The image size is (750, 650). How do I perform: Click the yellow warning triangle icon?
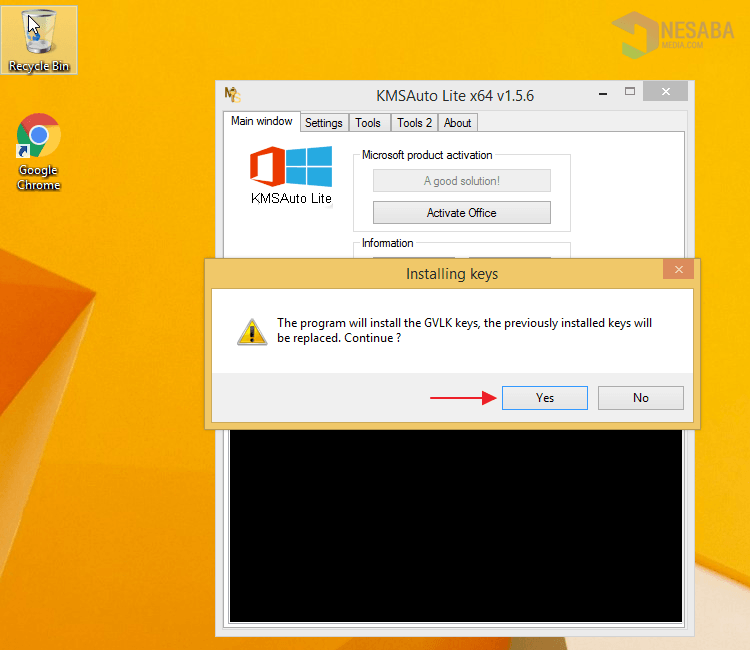(251, 331)
